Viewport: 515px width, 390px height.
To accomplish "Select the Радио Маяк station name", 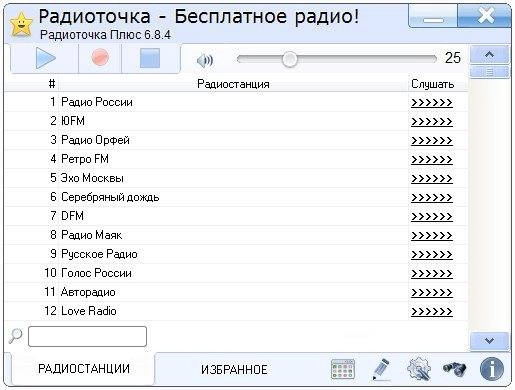I will (92, 235).
